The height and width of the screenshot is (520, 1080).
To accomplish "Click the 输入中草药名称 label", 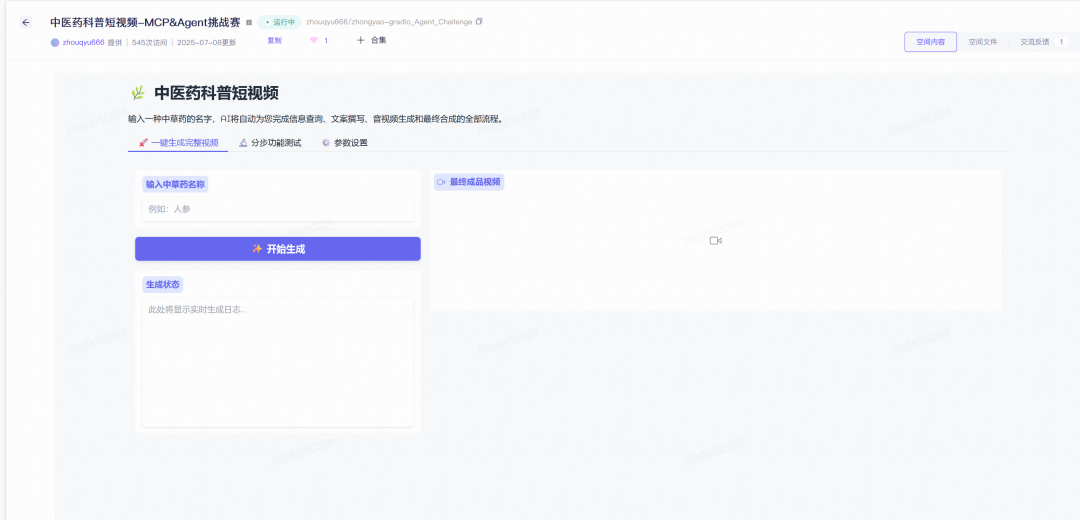I will [175, 185].
